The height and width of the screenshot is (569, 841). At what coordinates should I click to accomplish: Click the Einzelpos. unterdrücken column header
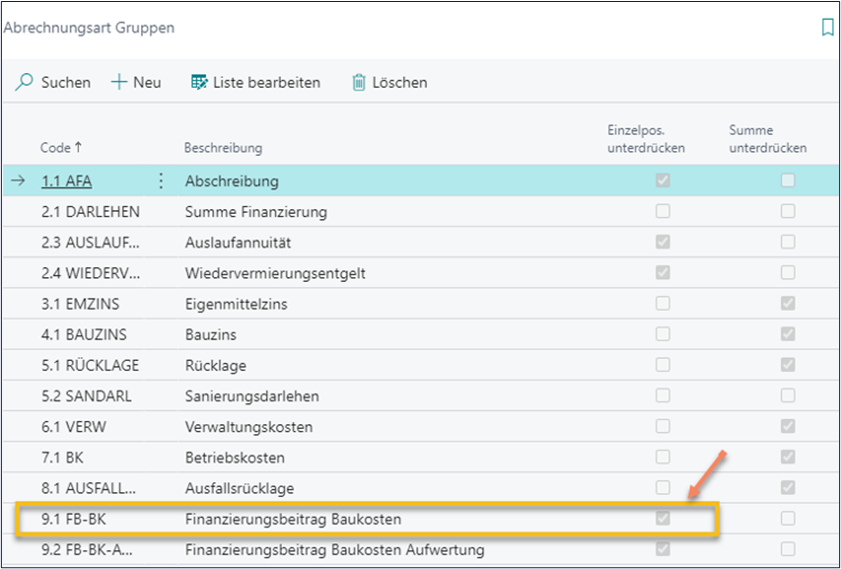(x=646, y=139)
